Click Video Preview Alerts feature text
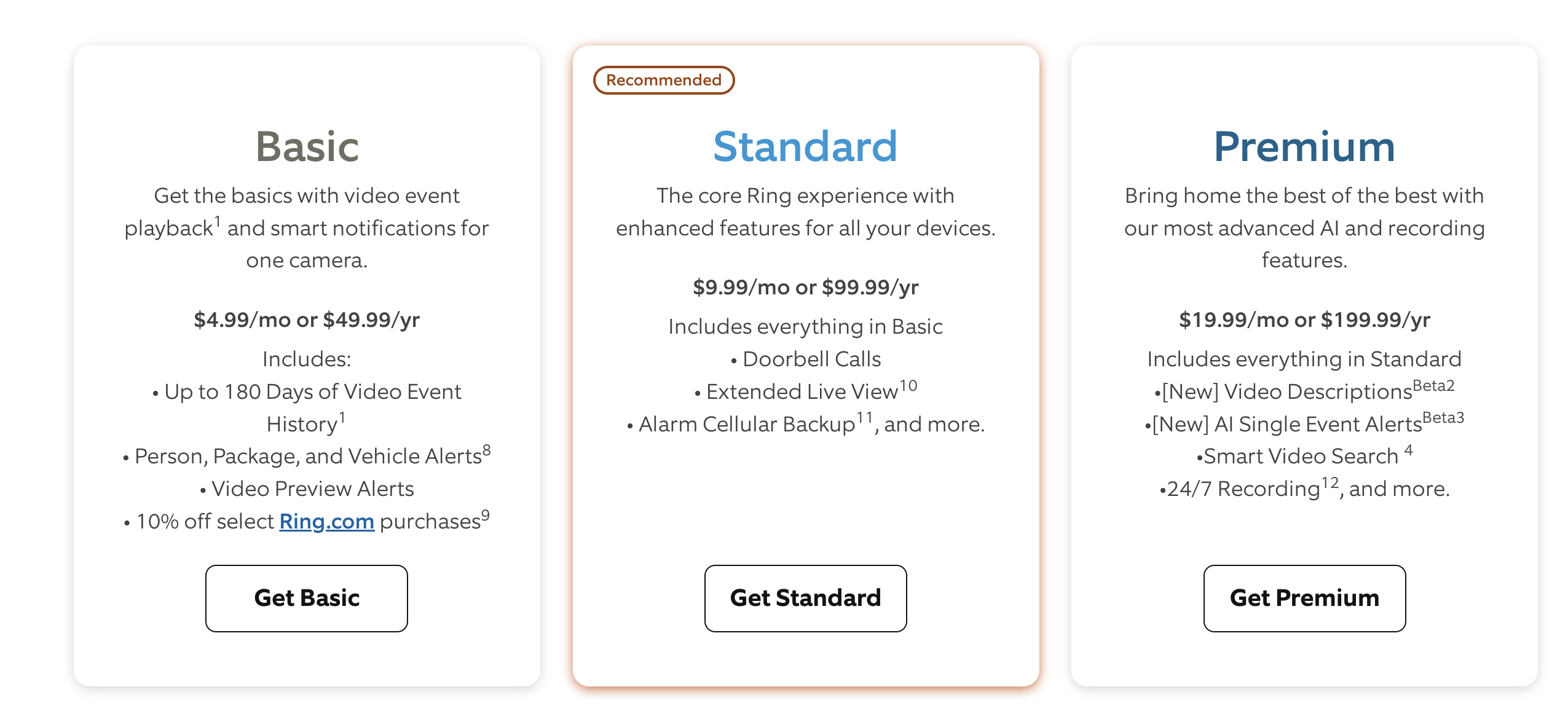 point(312,489)
